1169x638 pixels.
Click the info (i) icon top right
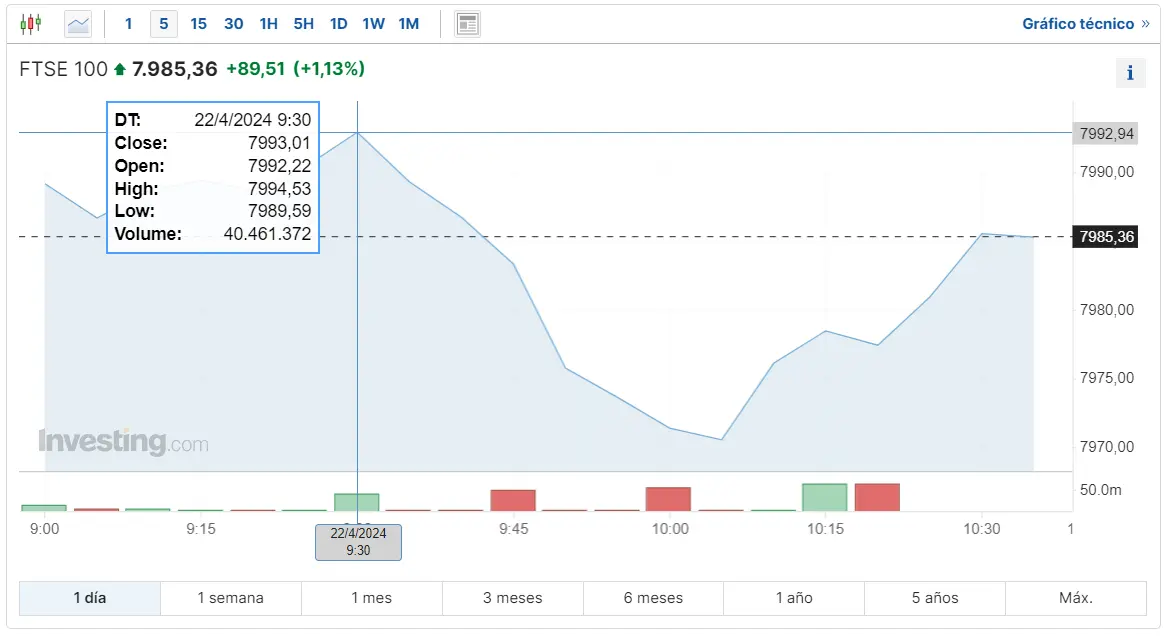[1130, 72]
